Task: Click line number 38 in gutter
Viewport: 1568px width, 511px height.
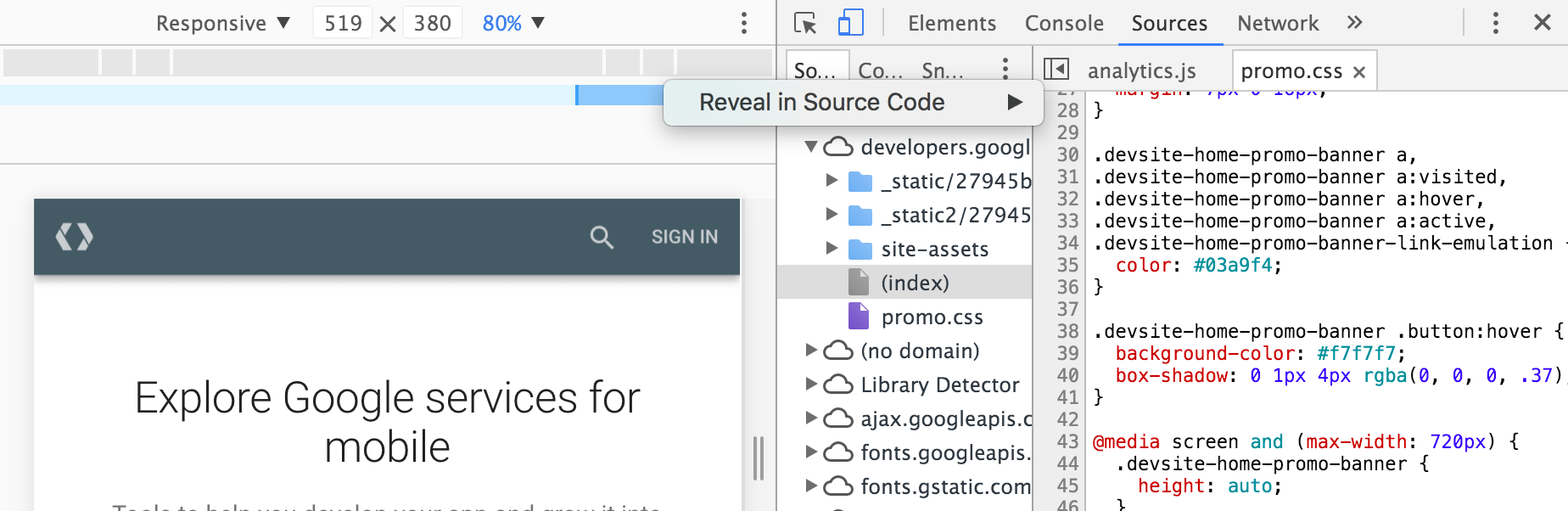Action: tap(1067, 331)
